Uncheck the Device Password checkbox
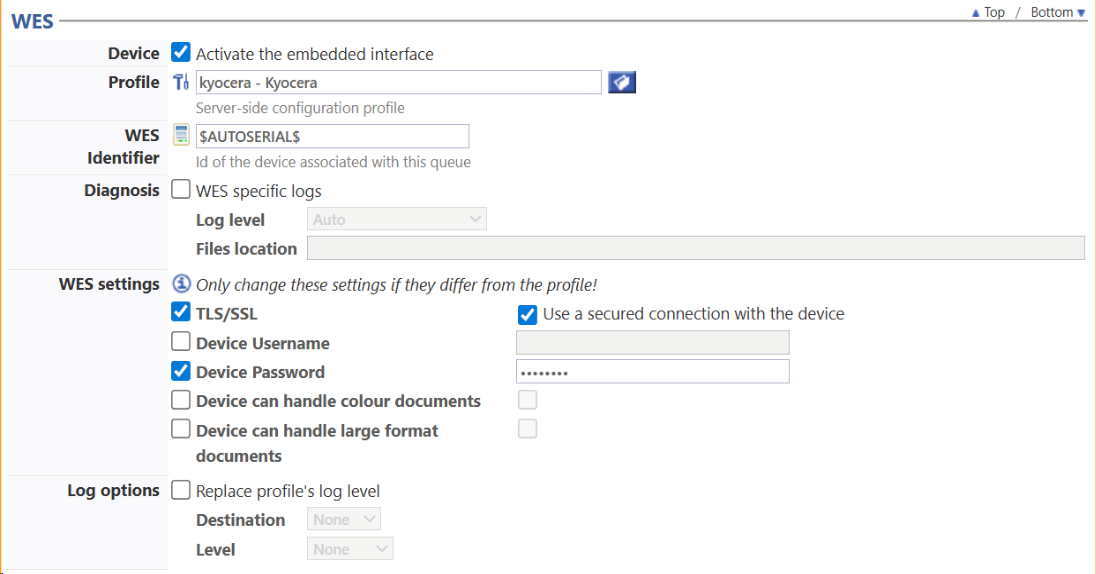This screenshot has height=574, width=1096. [181, 371]
